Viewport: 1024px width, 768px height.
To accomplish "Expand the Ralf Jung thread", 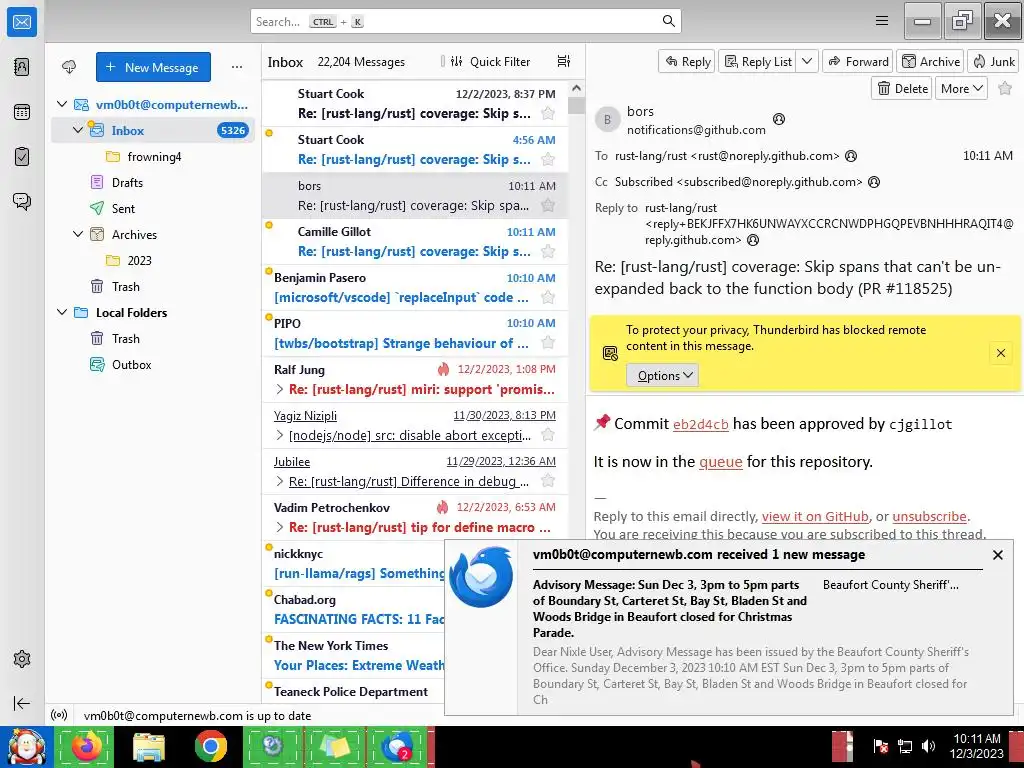I will tap(280, 389).
